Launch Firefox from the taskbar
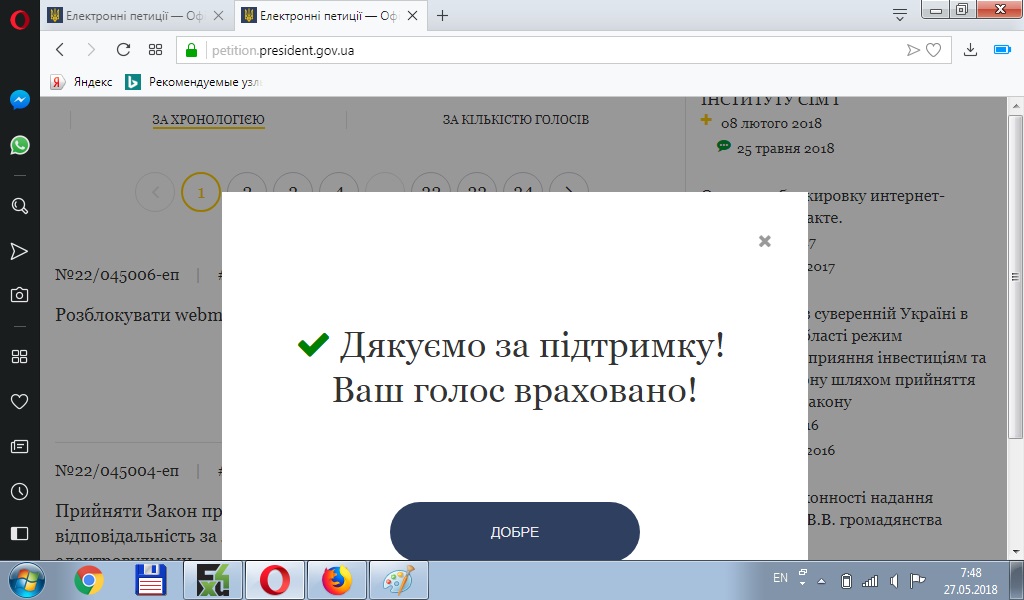This screenshot has width=1024, height=600. tap(337, 580)
